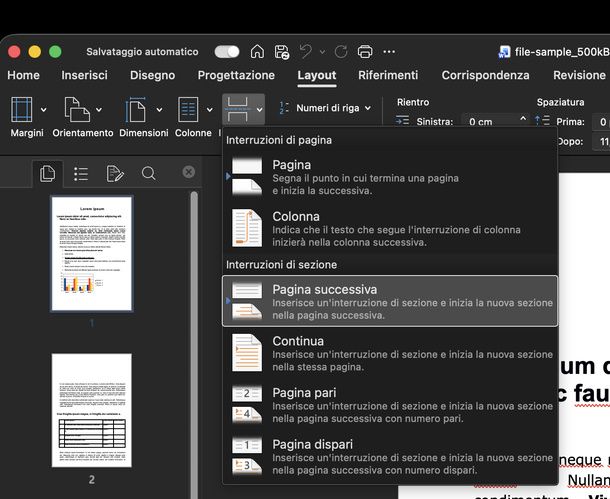610x499 pixels.
Task: Click the Dimensioni page size icon
Action: click(135, 110)
